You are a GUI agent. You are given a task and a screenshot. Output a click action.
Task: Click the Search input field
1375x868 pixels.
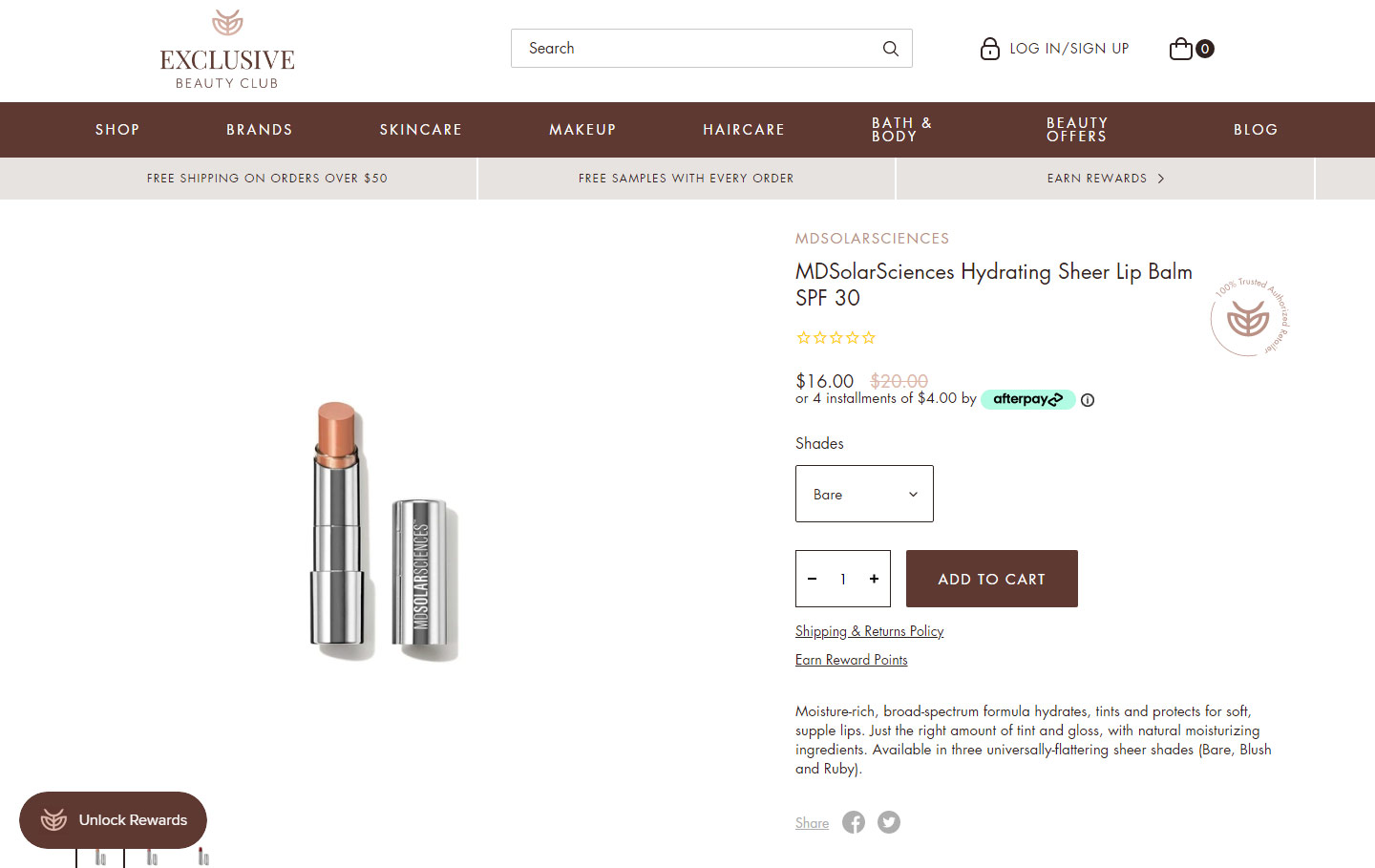pos(697,49)
